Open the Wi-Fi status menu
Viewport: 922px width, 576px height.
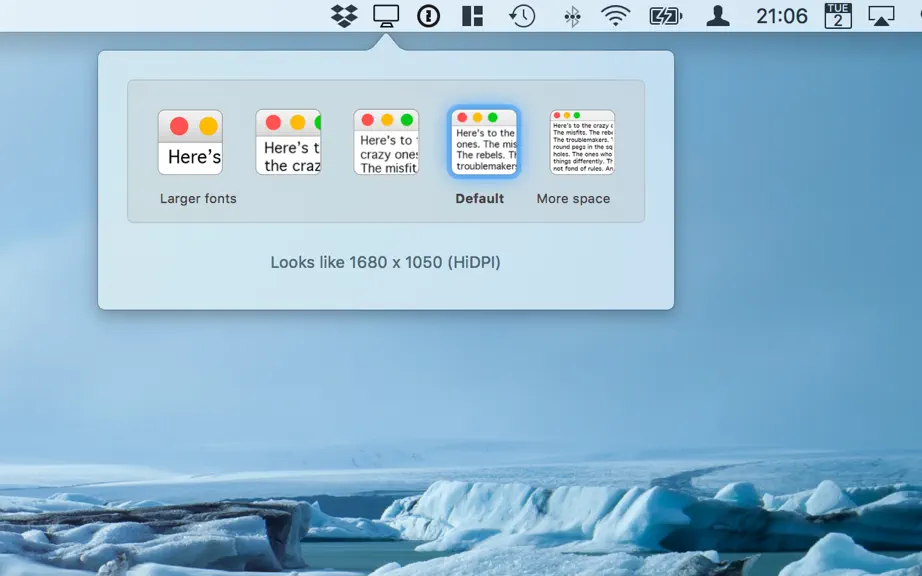[616, 16]
